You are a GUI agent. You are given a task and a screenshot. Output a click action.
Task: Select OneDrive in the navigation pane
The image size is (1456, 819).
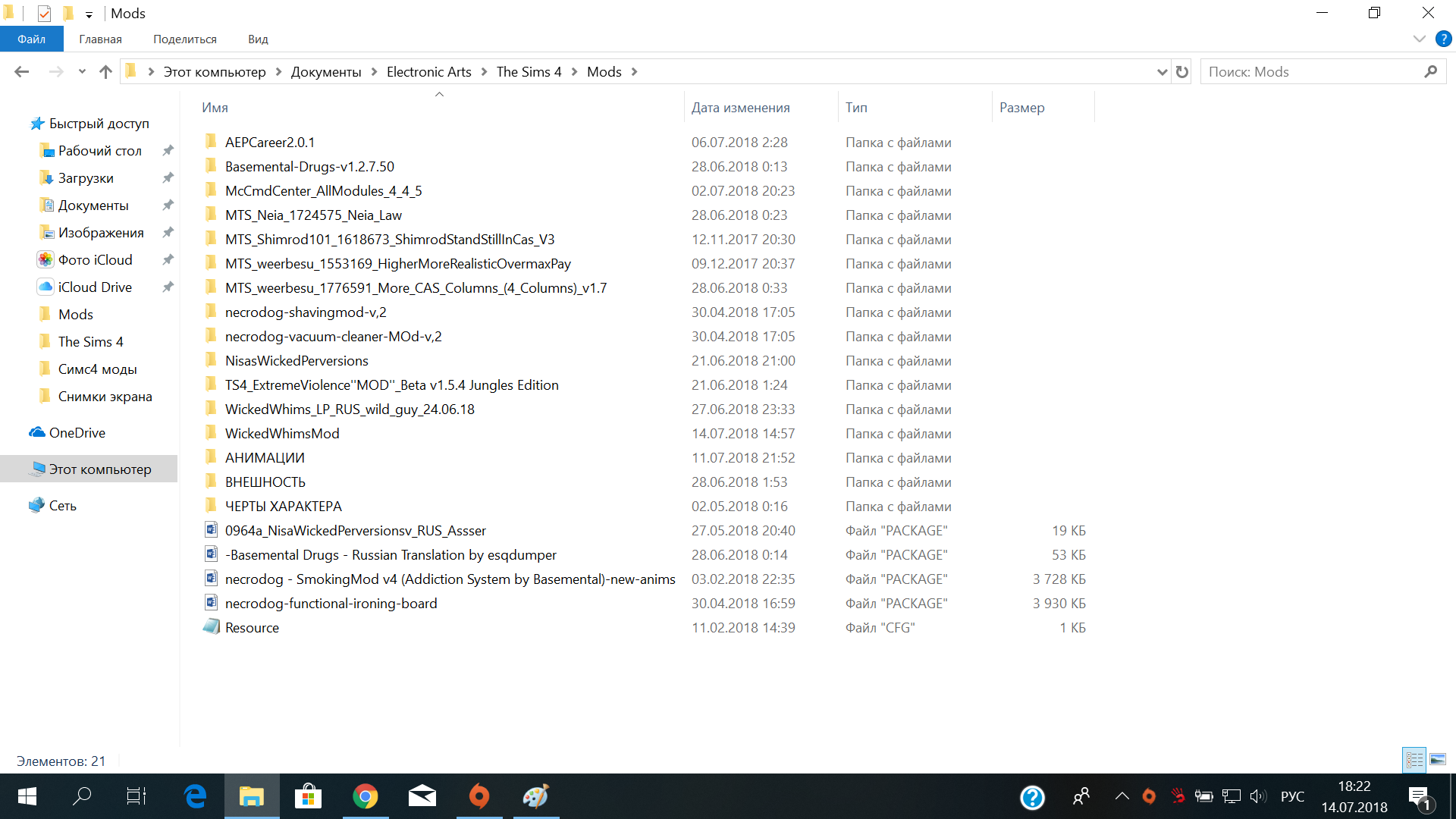77,433
